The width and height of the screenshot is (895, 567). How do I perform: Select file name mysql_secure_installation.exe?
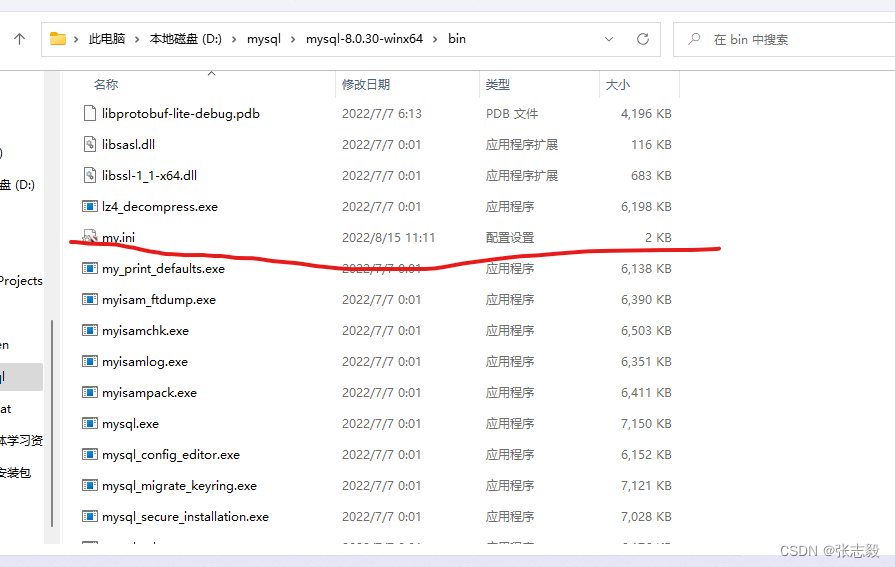186,517
